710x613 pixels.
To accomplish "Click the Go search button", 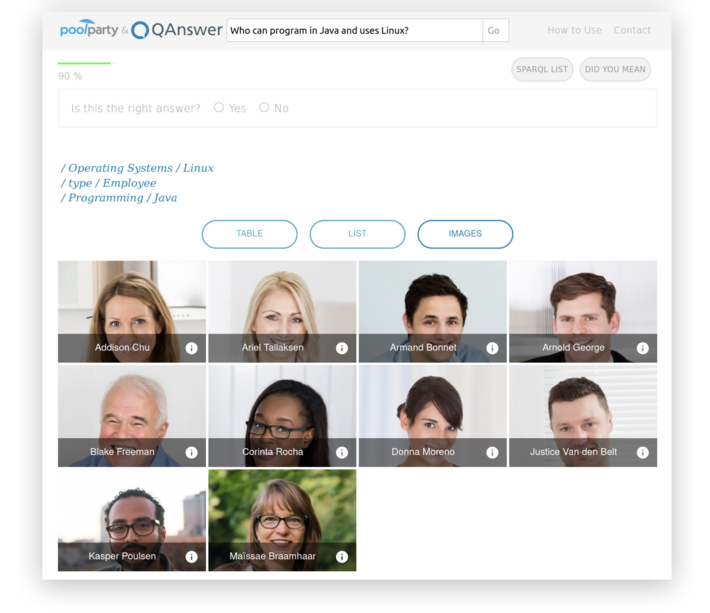I will (x=495, y=30).
